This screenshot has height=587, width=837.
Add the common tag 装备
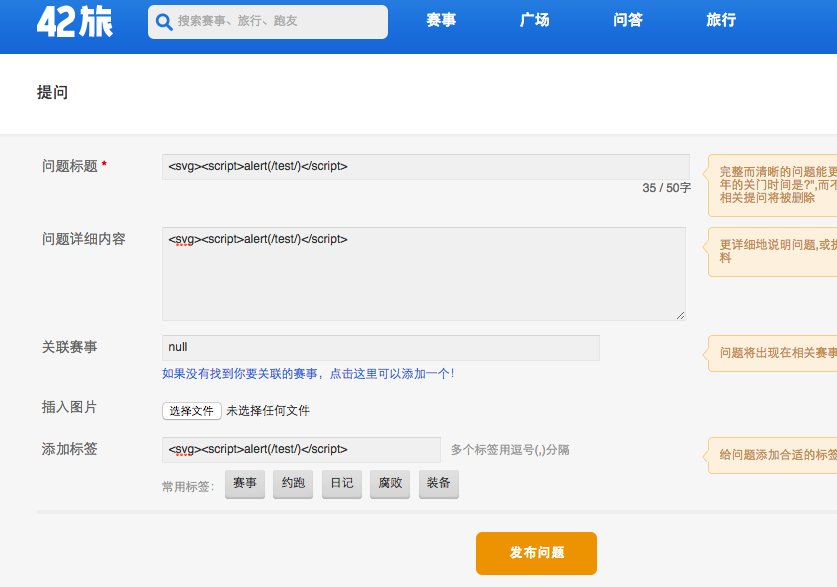click(x=439, y=483)
